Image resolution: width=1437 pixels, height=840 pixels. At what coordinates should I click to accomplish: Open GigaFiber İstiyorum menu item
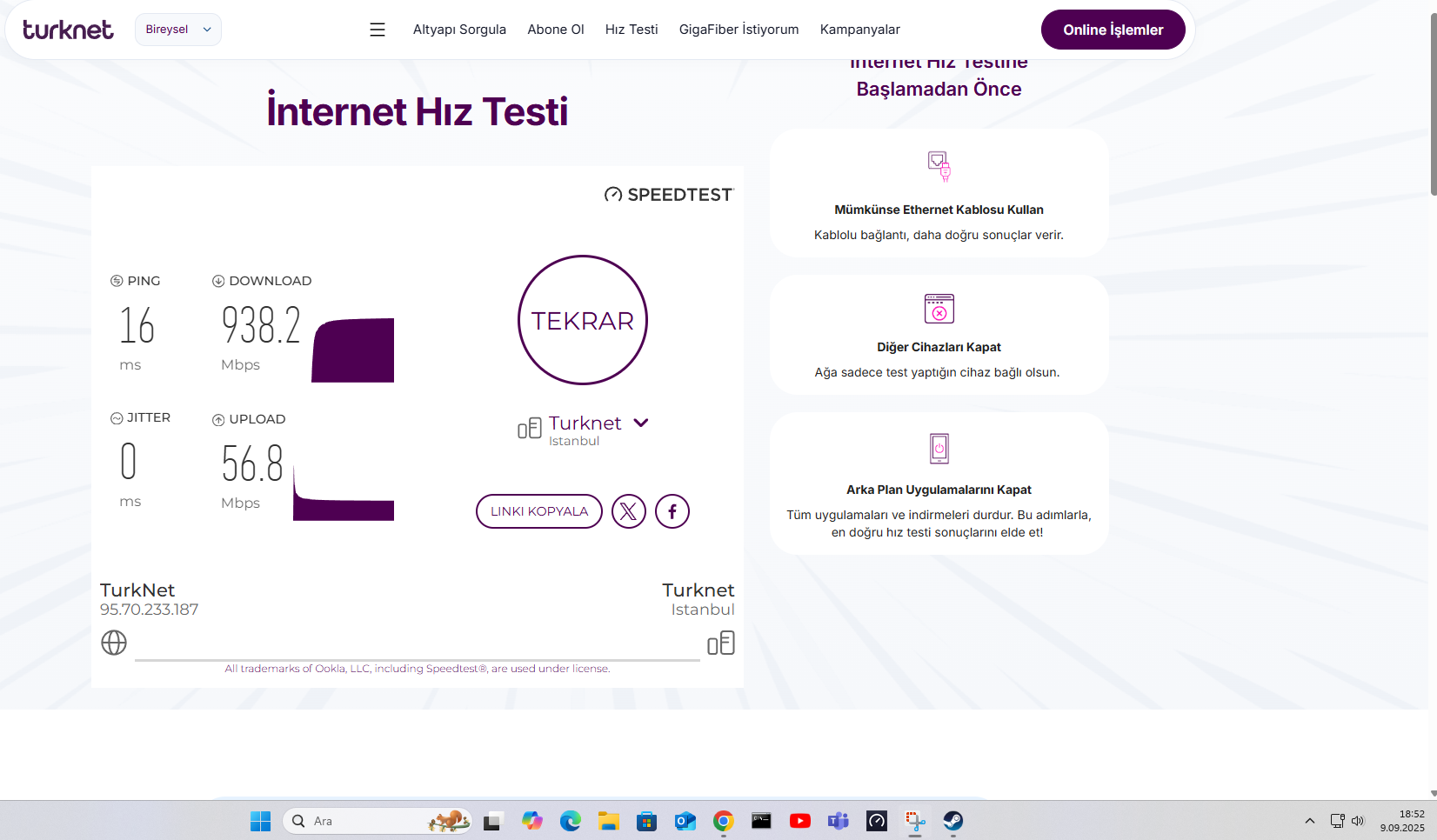coord(739,30)
